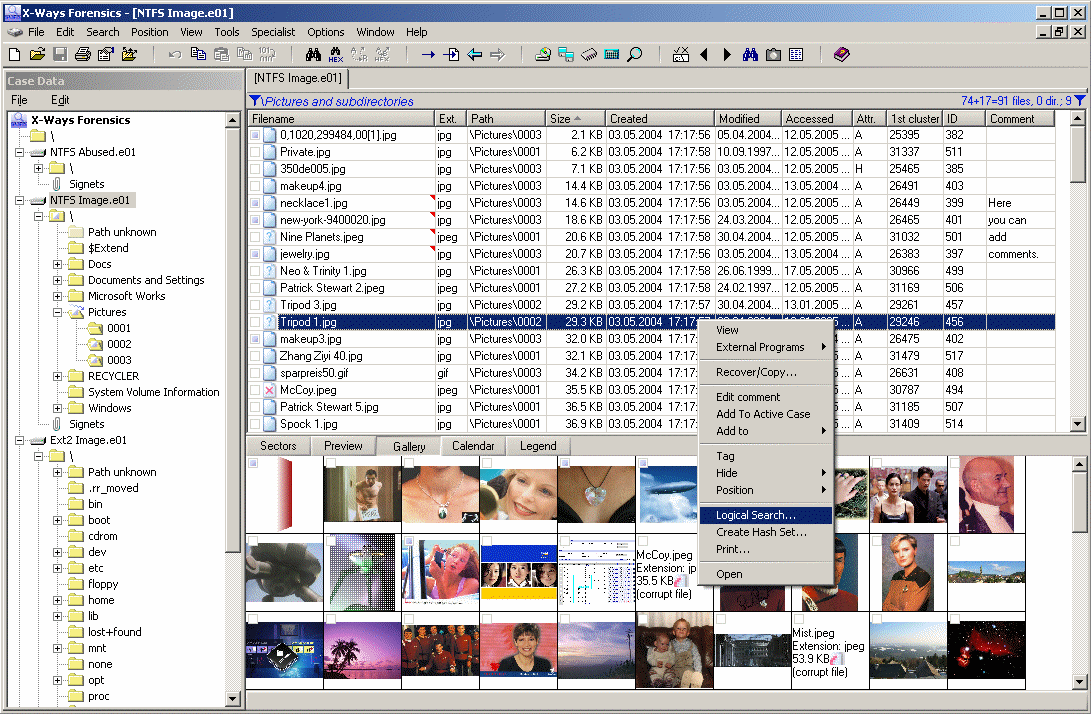
Task: Tick the checkbox on the Mist.jpeg thumbnail
Action: click(797, 619)
